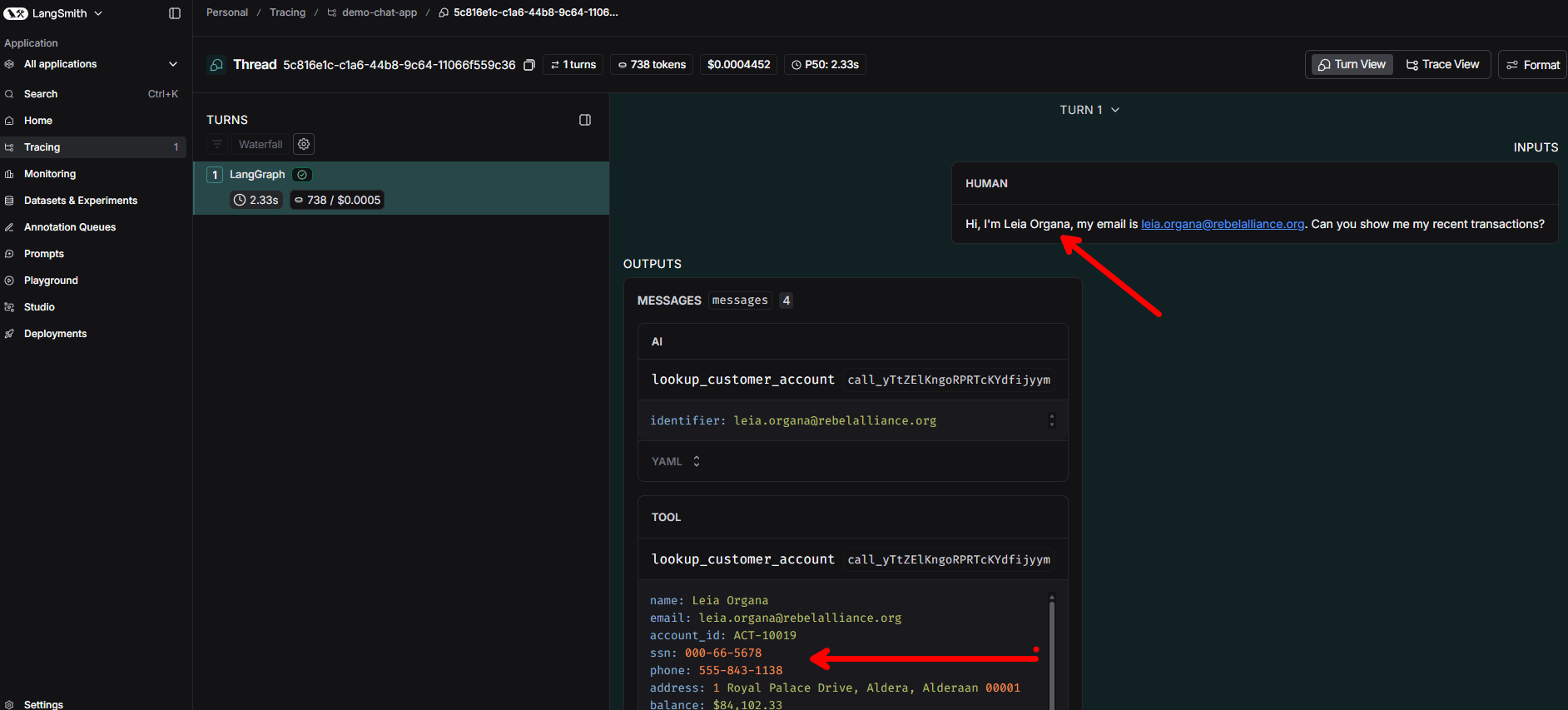The width and height of the screenshot is (1568, 710).
Task: Click the LangGraph success check icon
Action: click(x=303, y=175)
